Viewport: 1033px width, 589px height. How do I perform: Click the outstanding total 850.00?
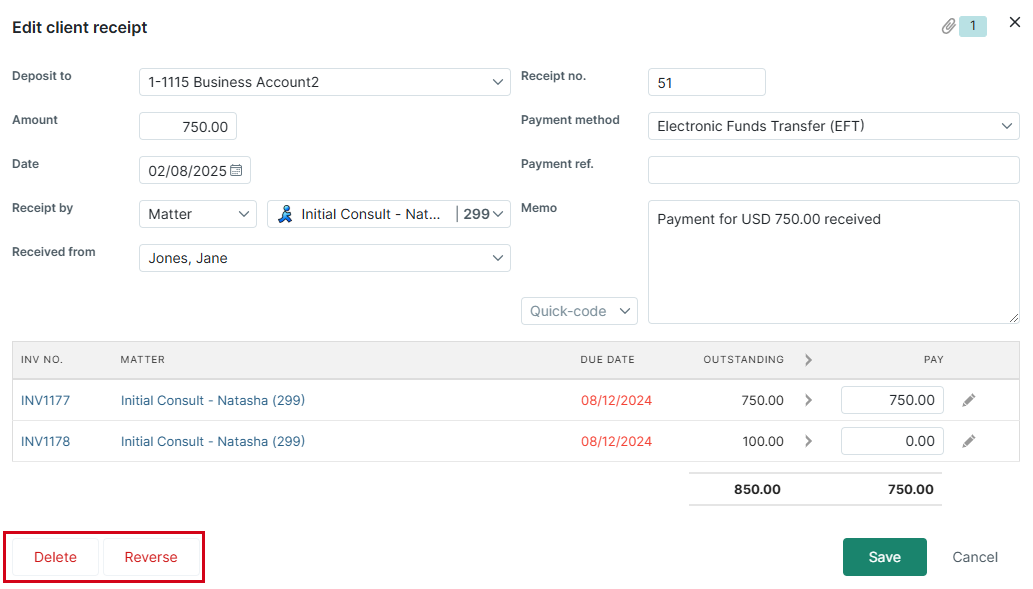757,490
